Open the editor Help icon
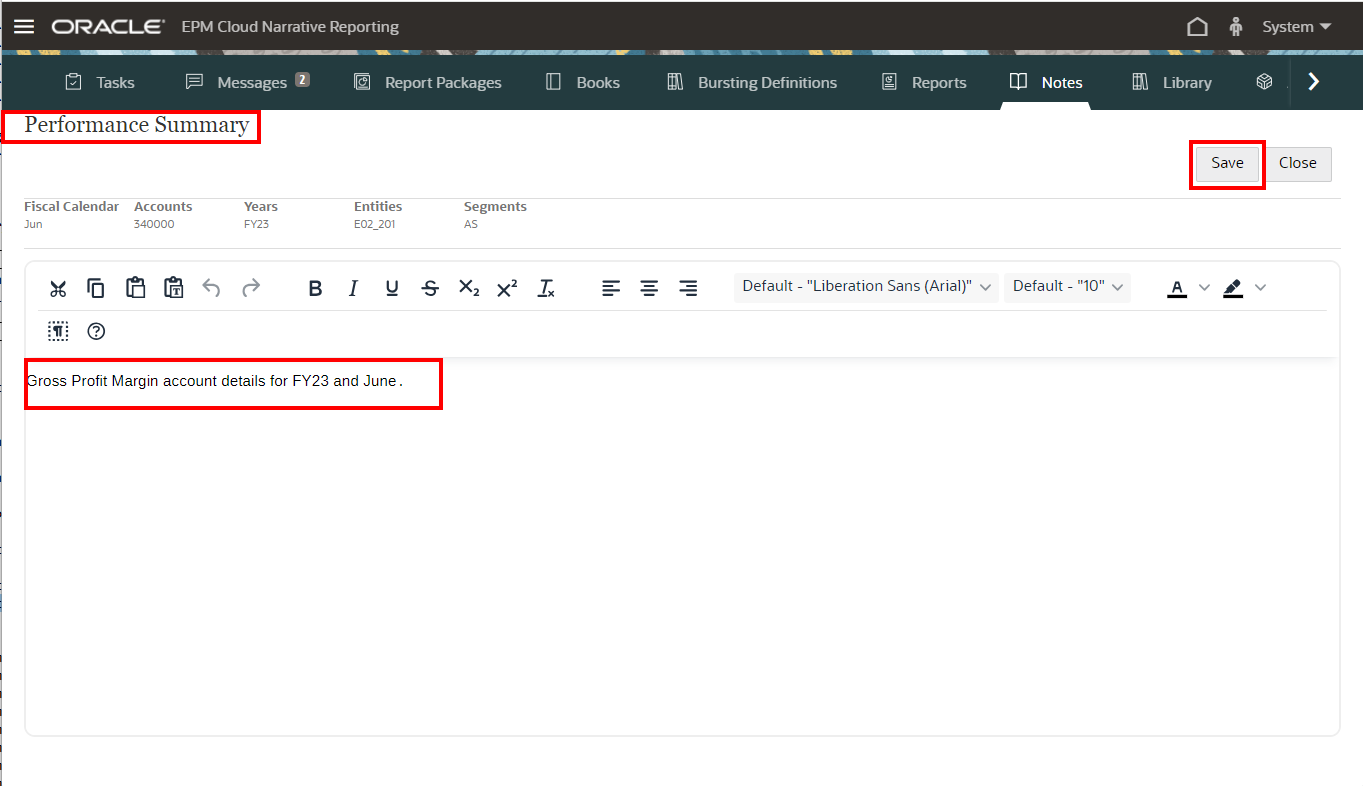The width and height of the screenshot is (1363, 786). (96, 331)
